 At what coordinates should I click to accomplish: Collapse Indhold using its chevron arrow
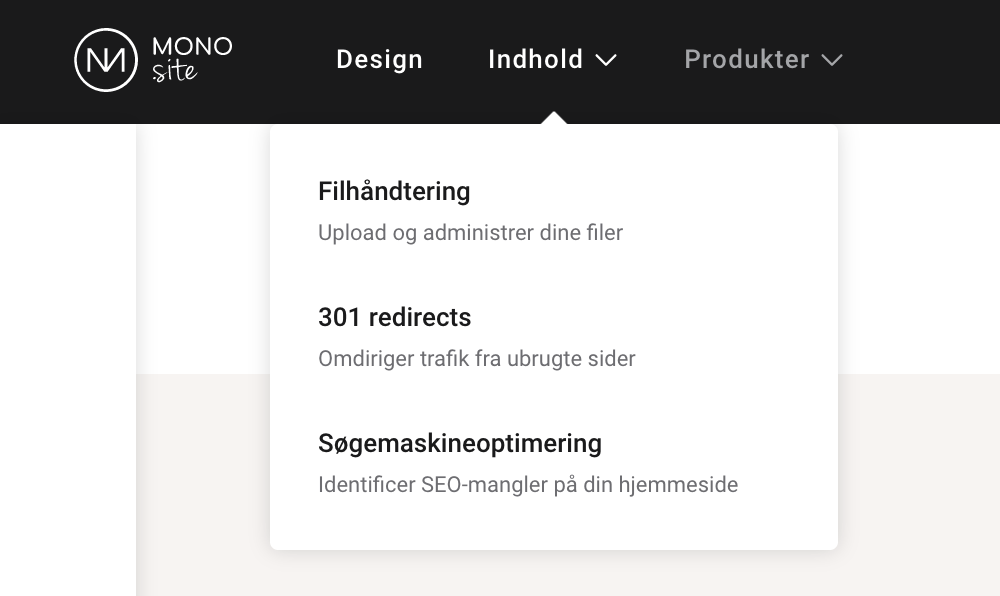pos(606,61)
